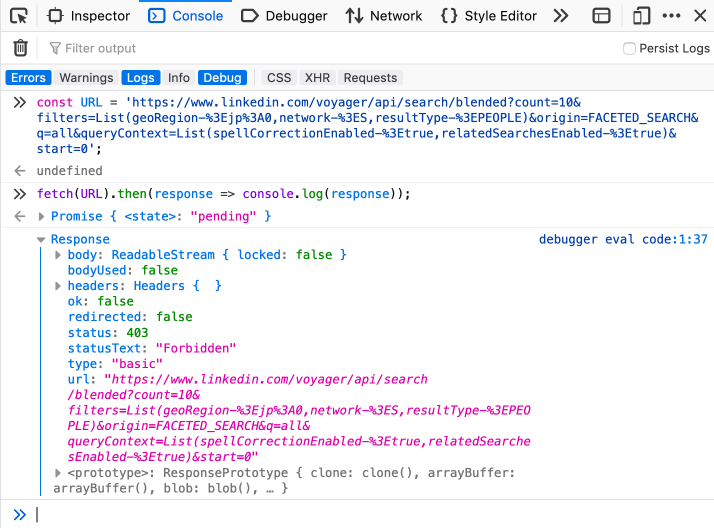
Task: Toggle the CSS filter
Action: (x=279, y=78)
